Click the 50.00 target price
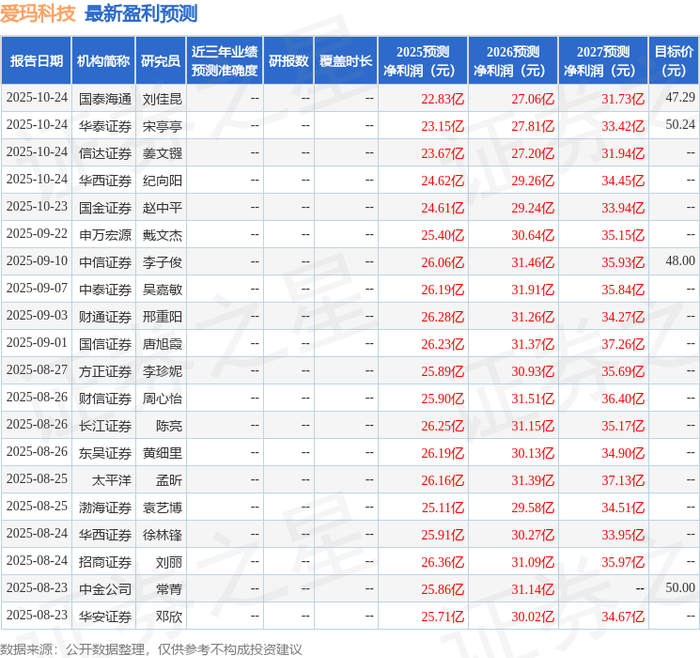This screenshot has width=700, height=658. [680, 588]
